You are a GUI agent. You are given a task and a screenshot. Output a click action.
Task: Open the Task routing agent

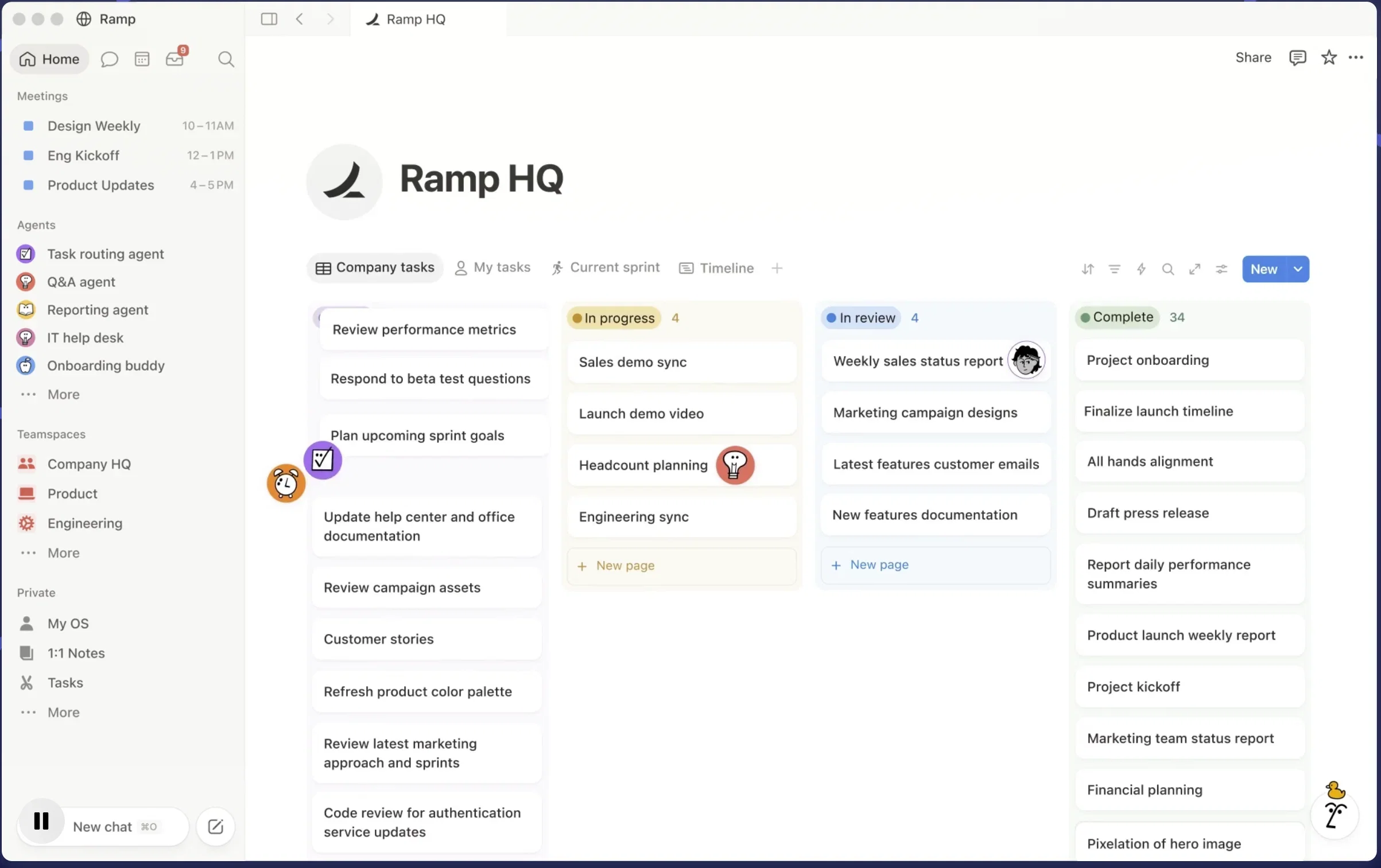[106, 254]
